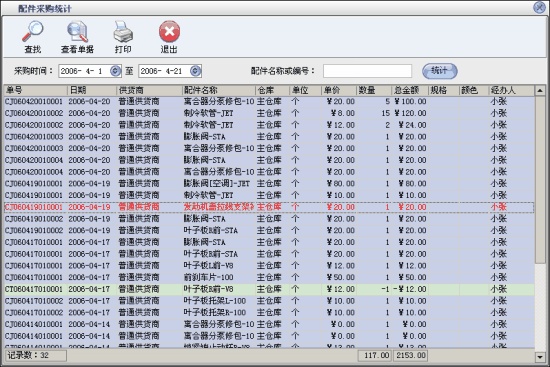The height and width of the screenshot is (367, 550).
Task: Click scrollbar up arrow
Action: click(540, 91)
